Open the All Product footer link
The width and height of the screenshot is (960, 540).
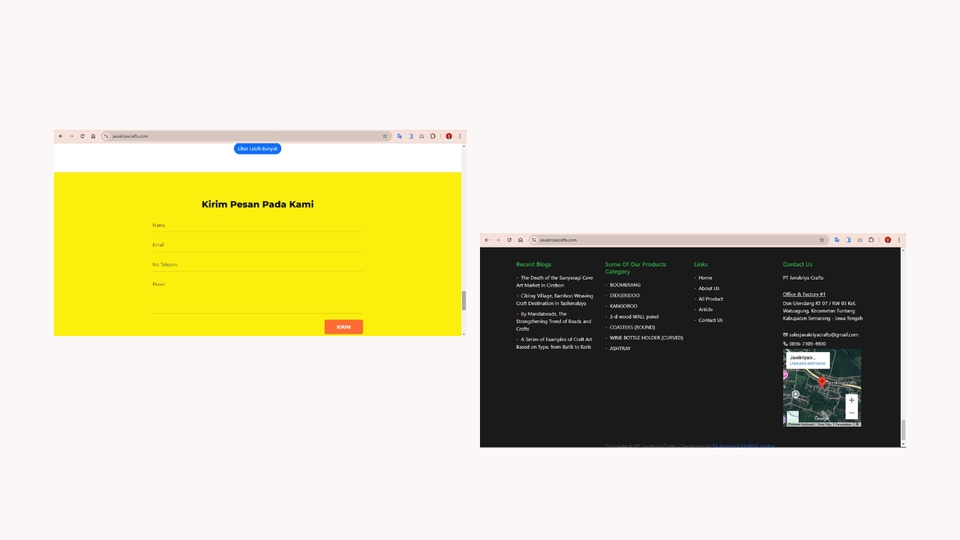pos(711,299)
